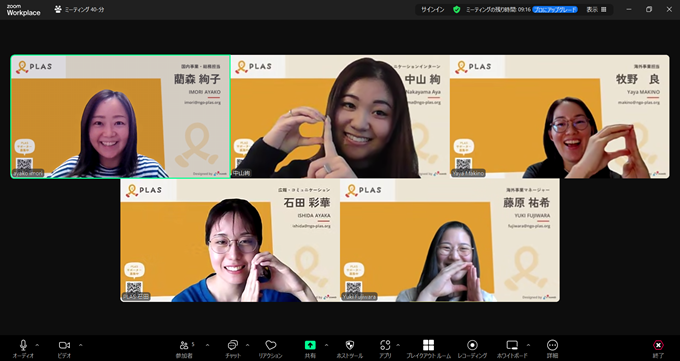This screenshot has width=680, height=361.
Task: Minimize the Zoom window
Action: 629,9
